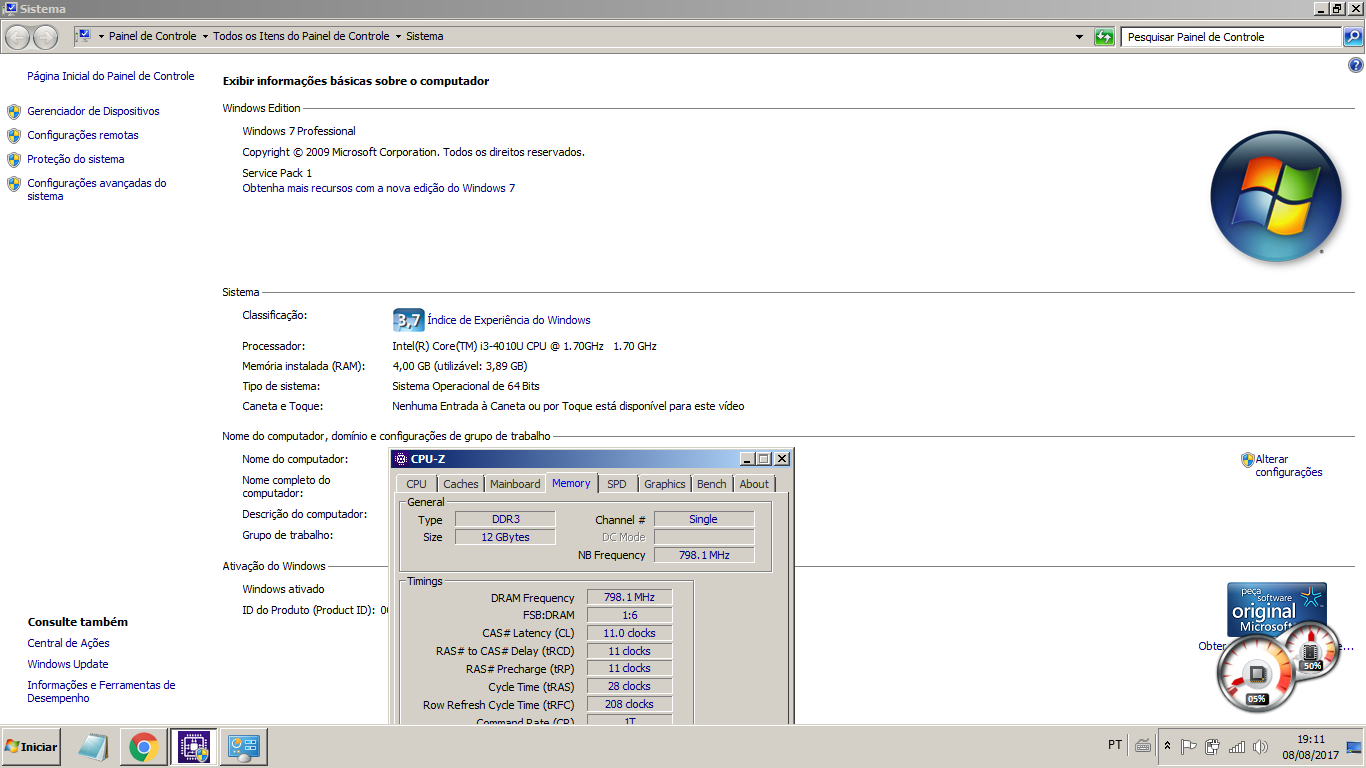The width and height of the screenshot is (1366, 768).
Task: Click the help question mark icon
Action: coord(1356,66)
